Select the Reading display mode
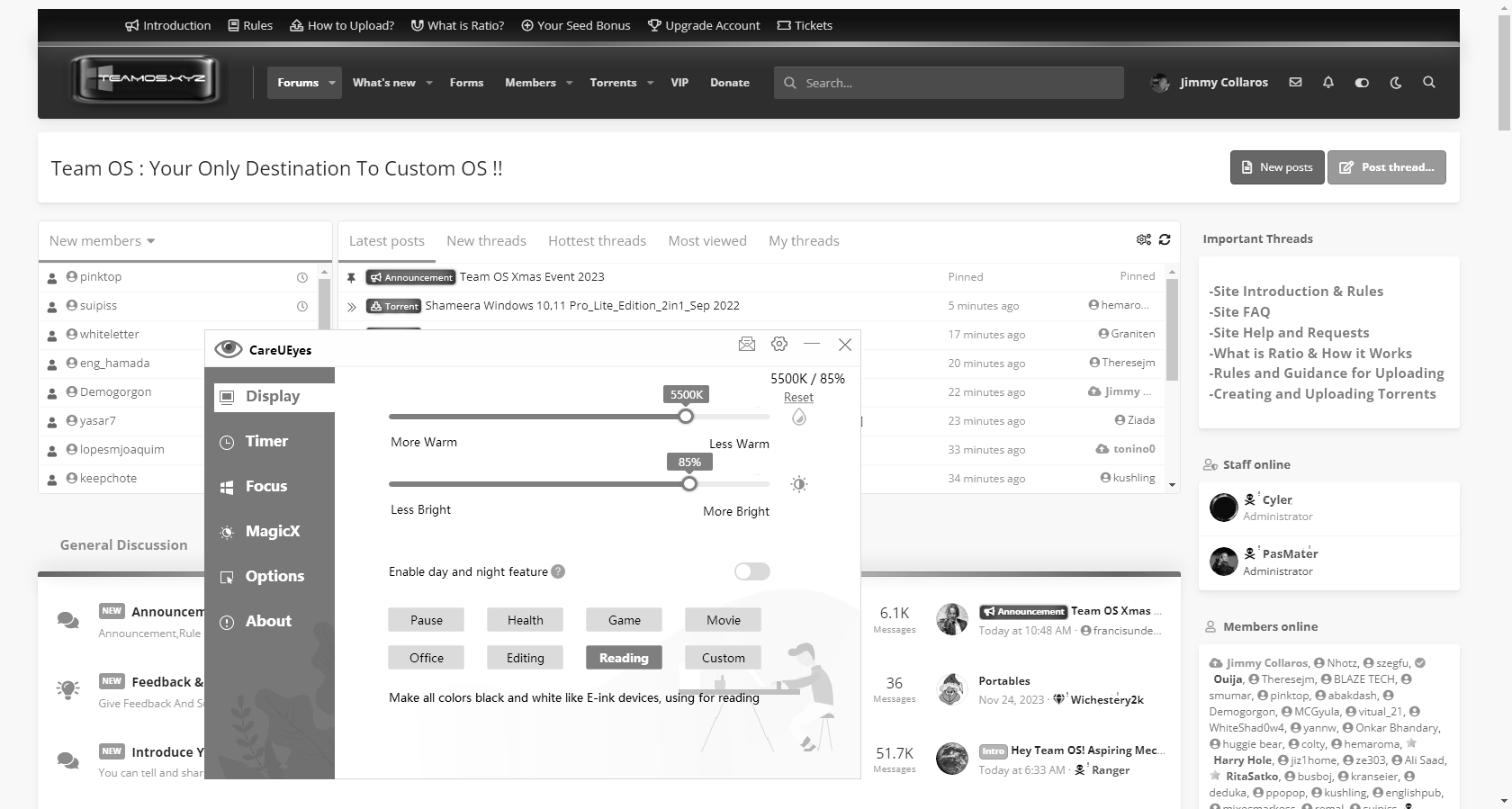1512x809 pixels. [624, 658]
